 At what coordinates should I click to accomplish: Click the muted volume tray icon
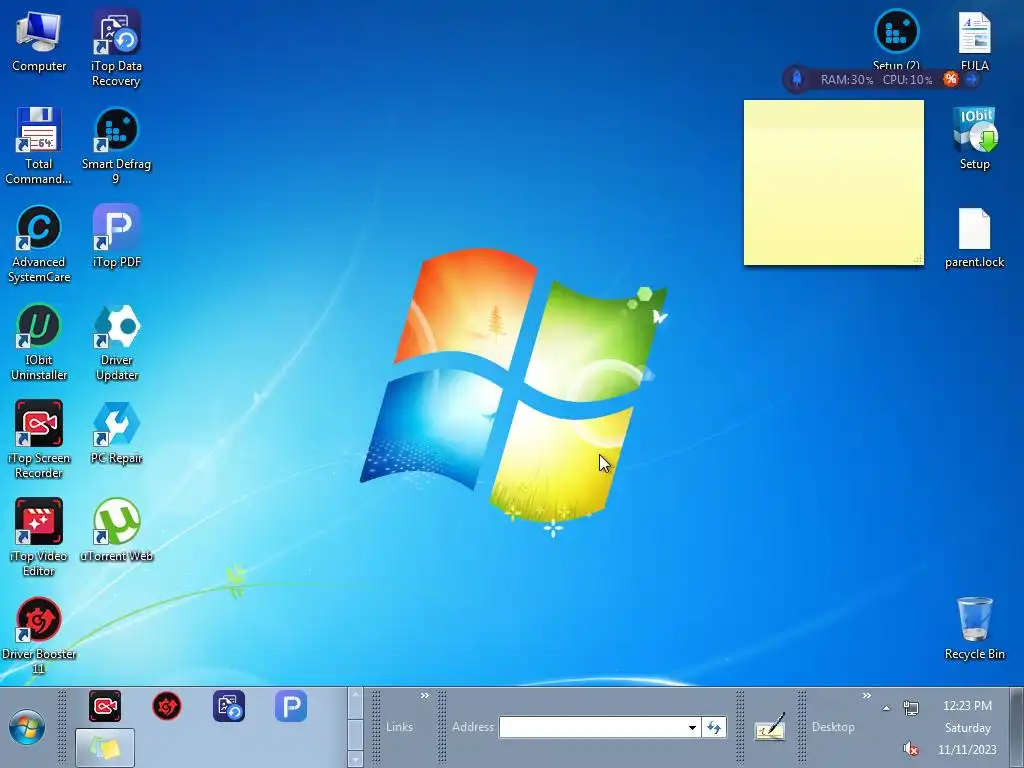[911, 749]
